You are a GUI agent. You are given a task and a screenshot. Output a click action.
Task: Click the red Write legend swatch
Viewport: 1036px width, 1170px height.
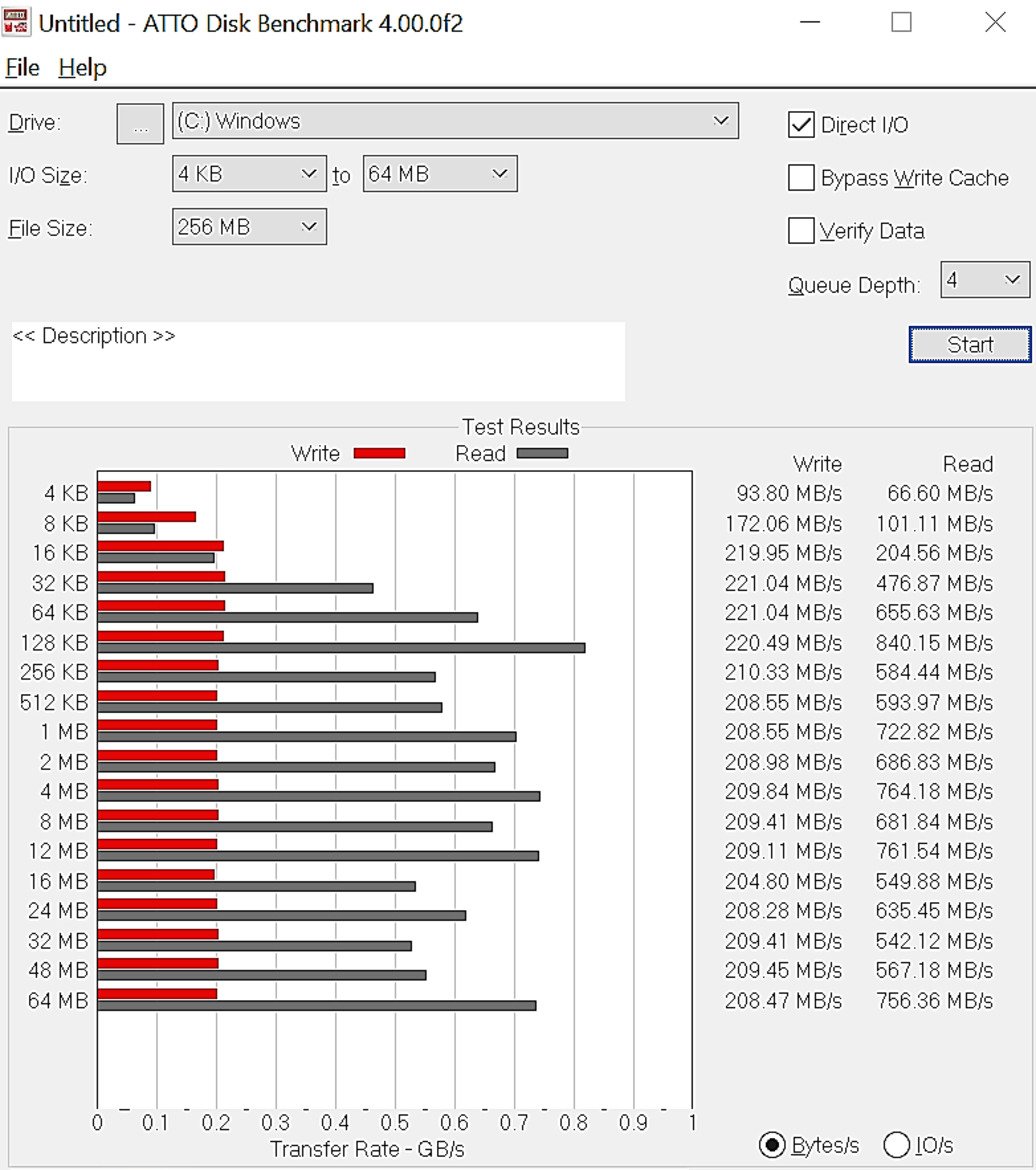[379, 453]
